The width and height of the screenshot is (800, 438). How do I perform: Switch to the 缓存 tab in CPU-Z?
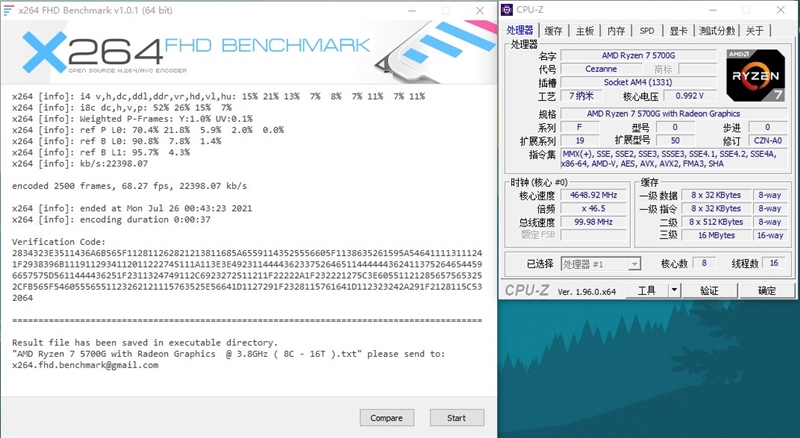click(x=553, y=31)
